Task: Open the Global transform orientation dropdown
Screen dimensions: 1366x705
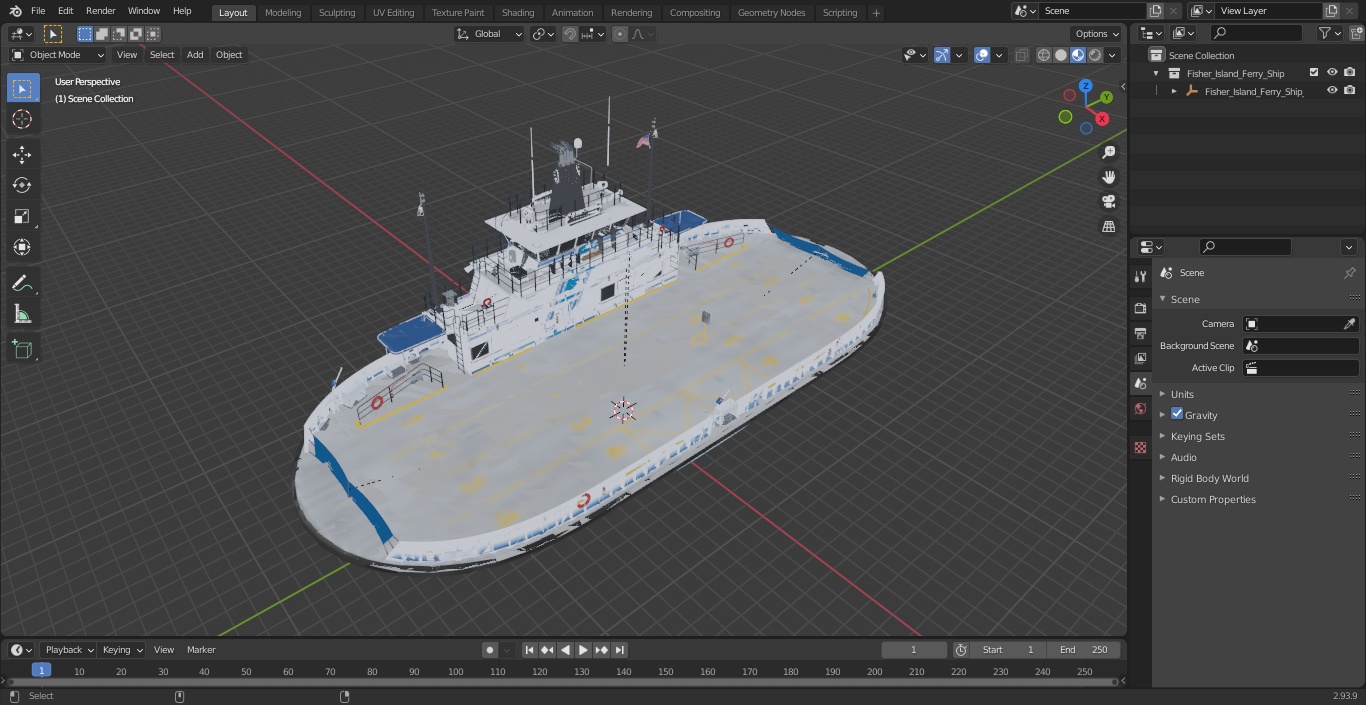Action: [x=489, y=34]
